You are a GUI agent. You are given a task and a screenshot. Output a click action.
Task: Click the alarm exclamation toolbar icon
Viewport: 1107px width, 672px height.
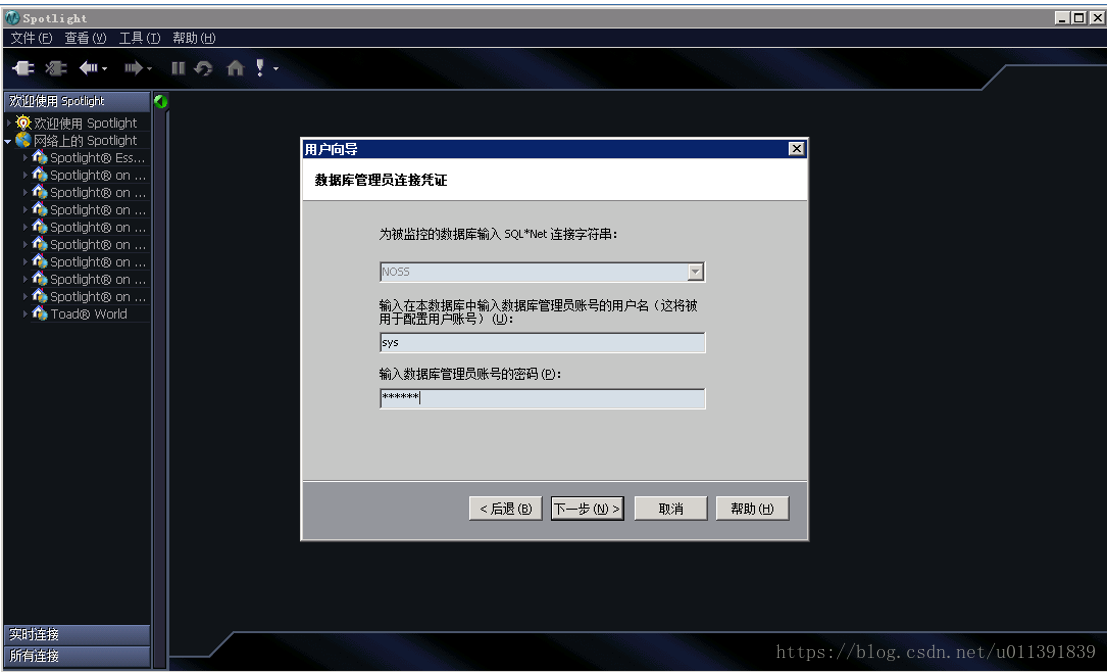pyautogui.click(x=260, y=67)
